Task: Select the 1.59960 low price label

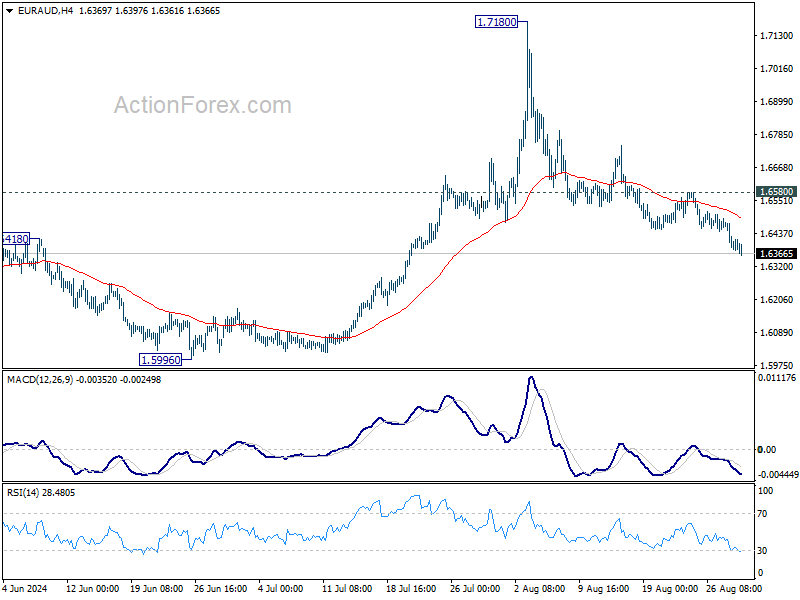Action: [160, 360]
